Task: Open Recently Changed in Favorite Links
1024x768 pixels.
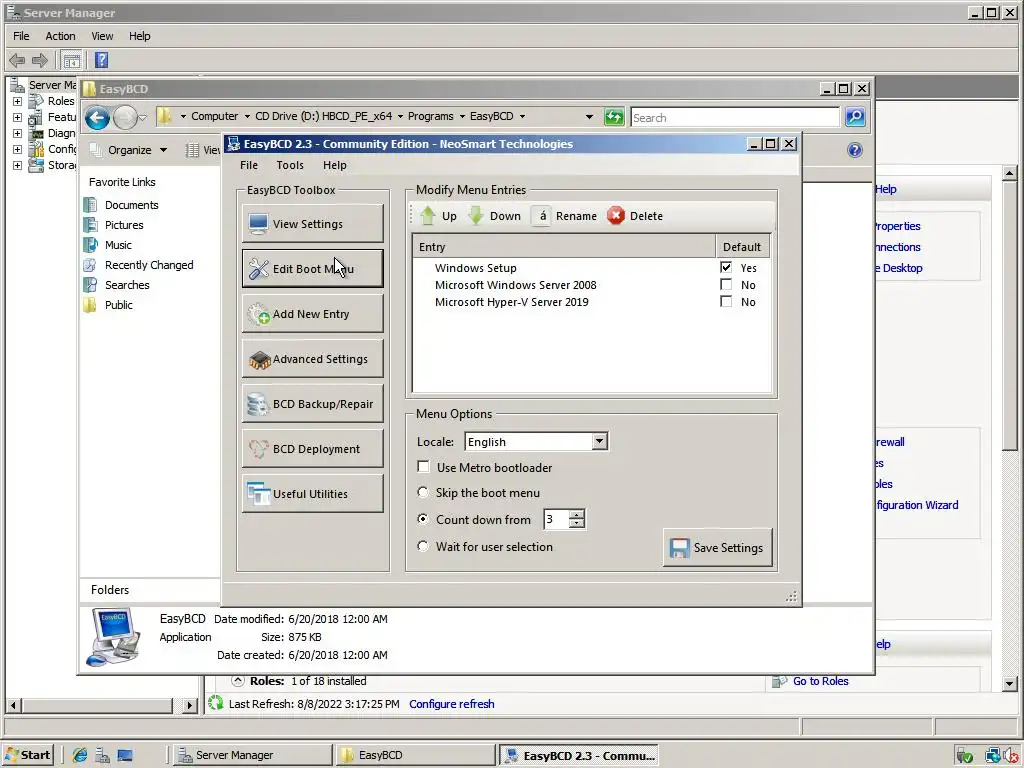Action: click(149, 265)
